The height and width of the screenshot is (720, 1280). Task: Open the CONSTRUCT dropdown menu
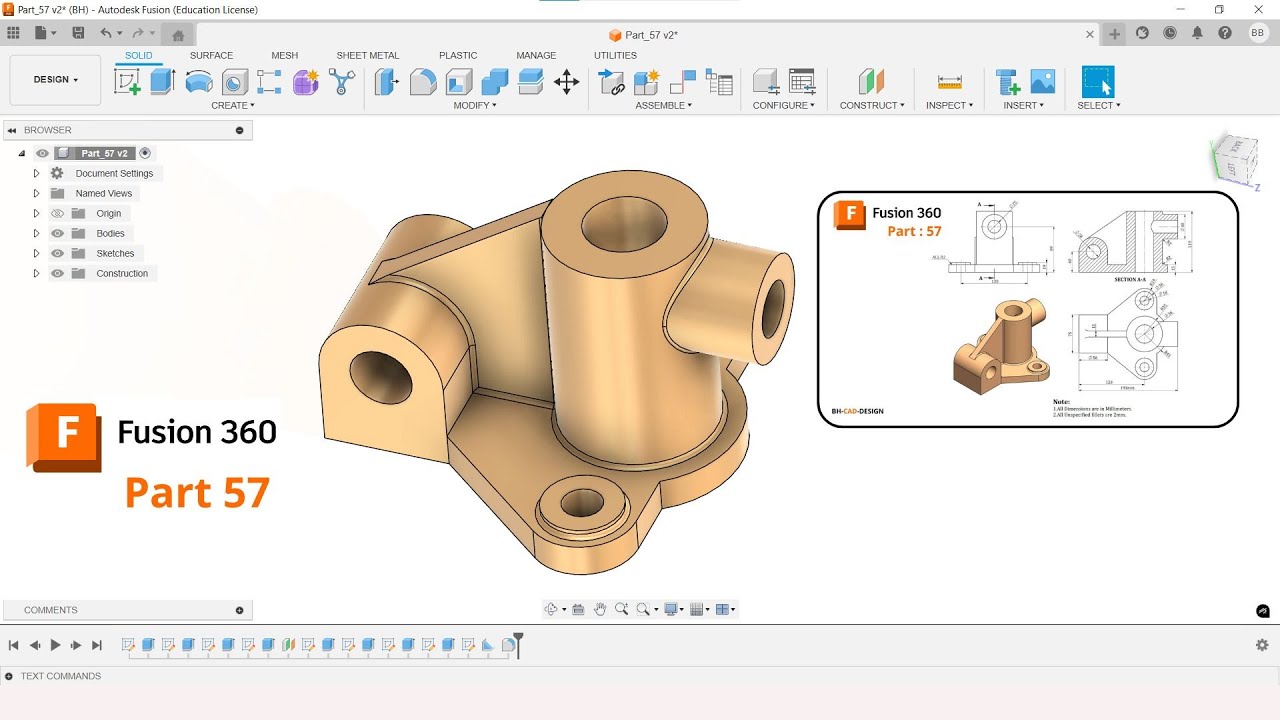click(x=872, y=105)
